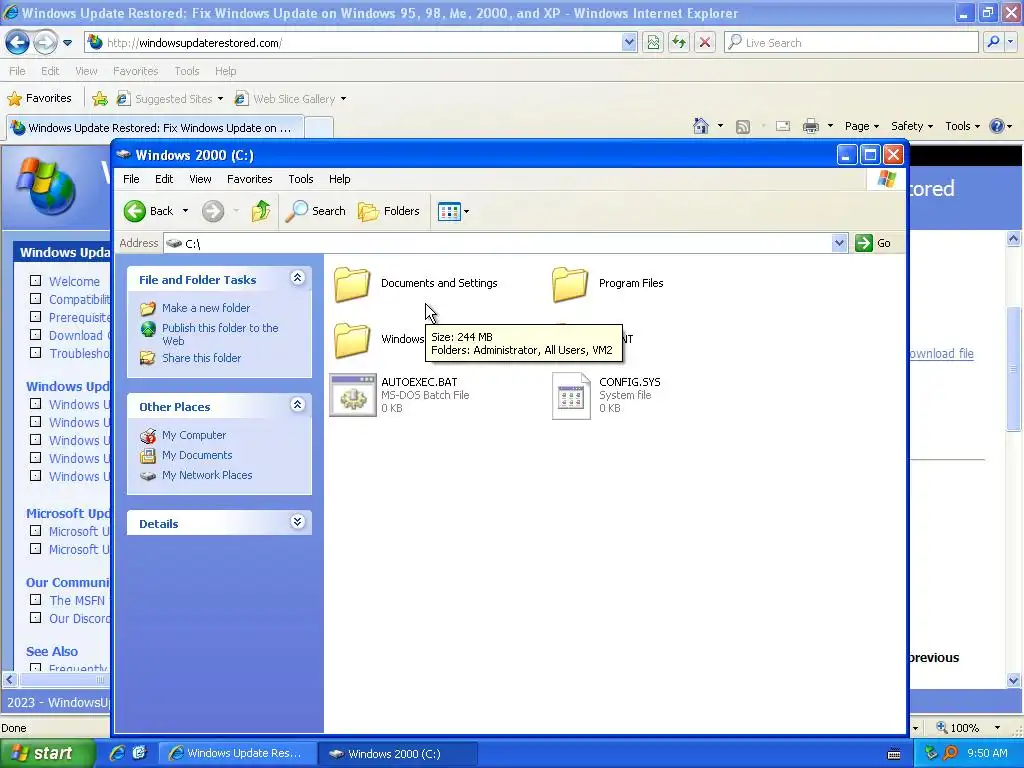This screenshot has width=1024, height=768.
Task: Open the IE Favorites star button
Action: pos(39,99)
